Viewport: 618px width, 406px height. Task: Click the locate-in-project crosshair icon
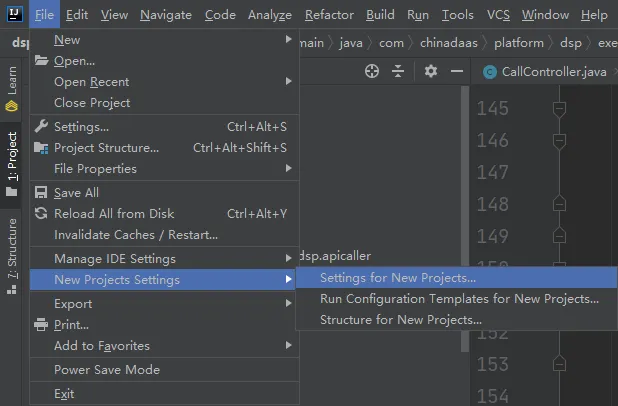(x=372, y=71)
